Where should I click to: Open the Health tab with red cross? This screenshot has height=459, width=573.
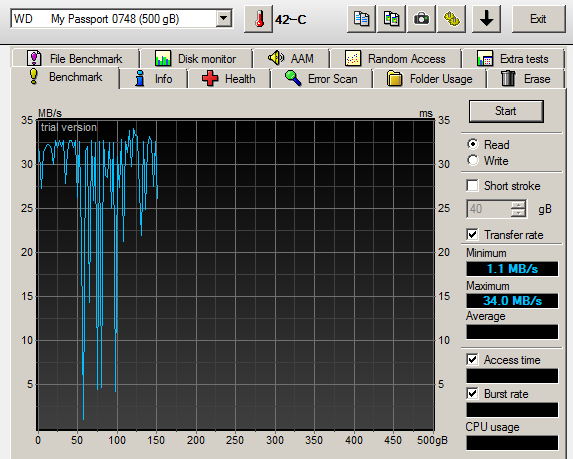point(229,79)
